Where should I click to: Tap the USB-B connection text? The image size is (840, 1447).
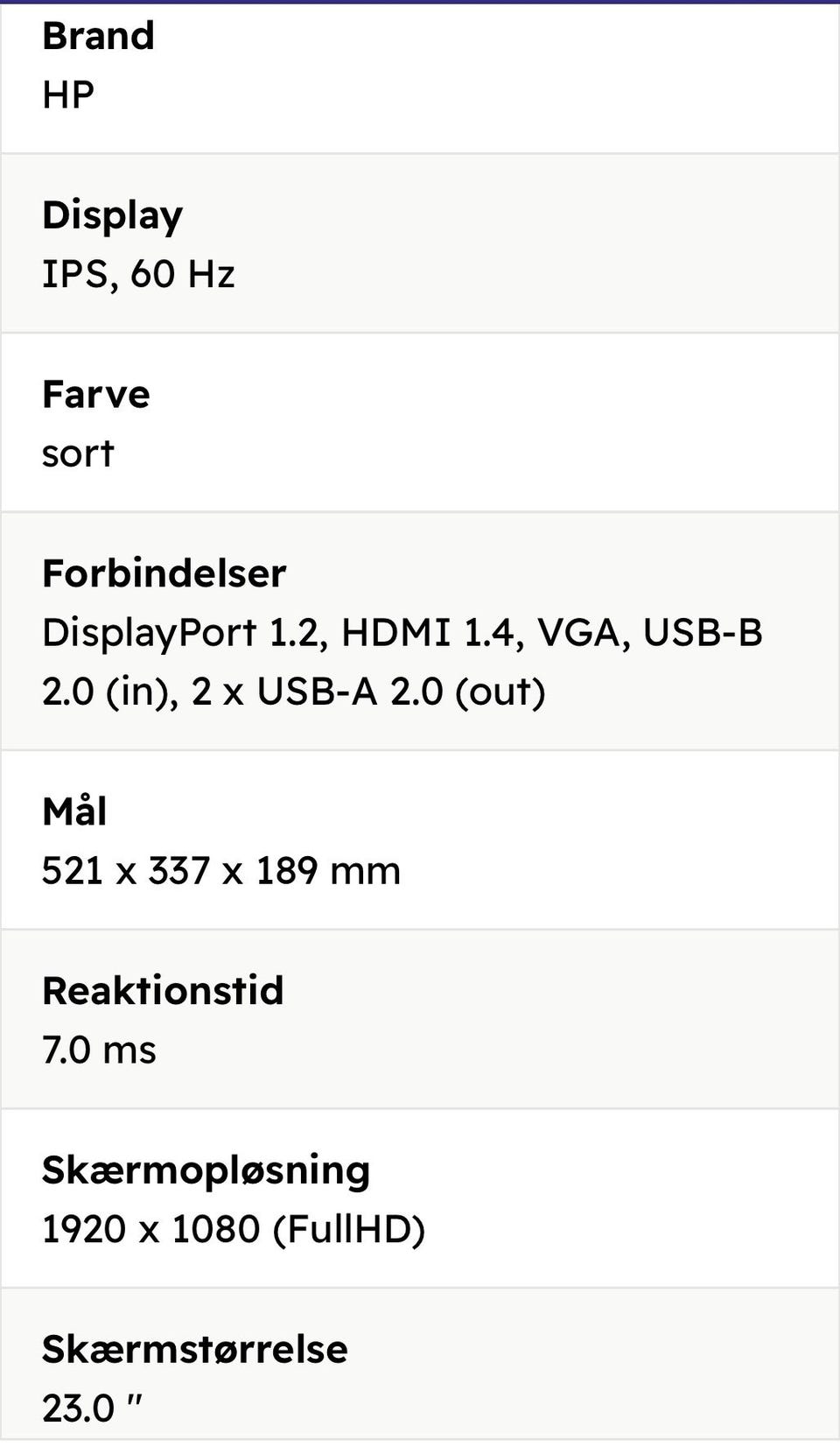pos(702,632)
